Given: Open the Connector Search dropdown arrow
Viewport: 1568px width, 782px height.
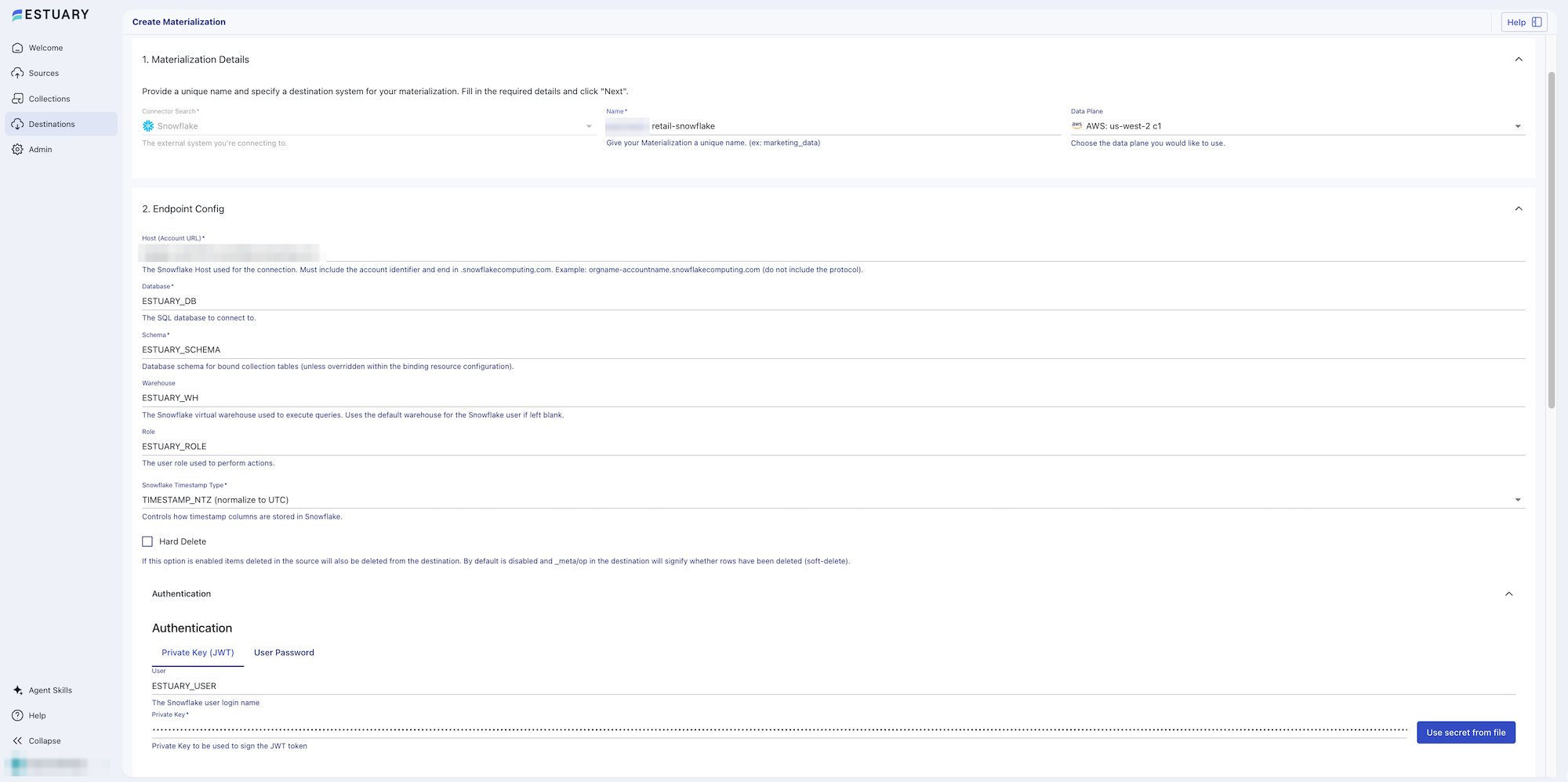Looking at the screenshot, I should (589, 126).
